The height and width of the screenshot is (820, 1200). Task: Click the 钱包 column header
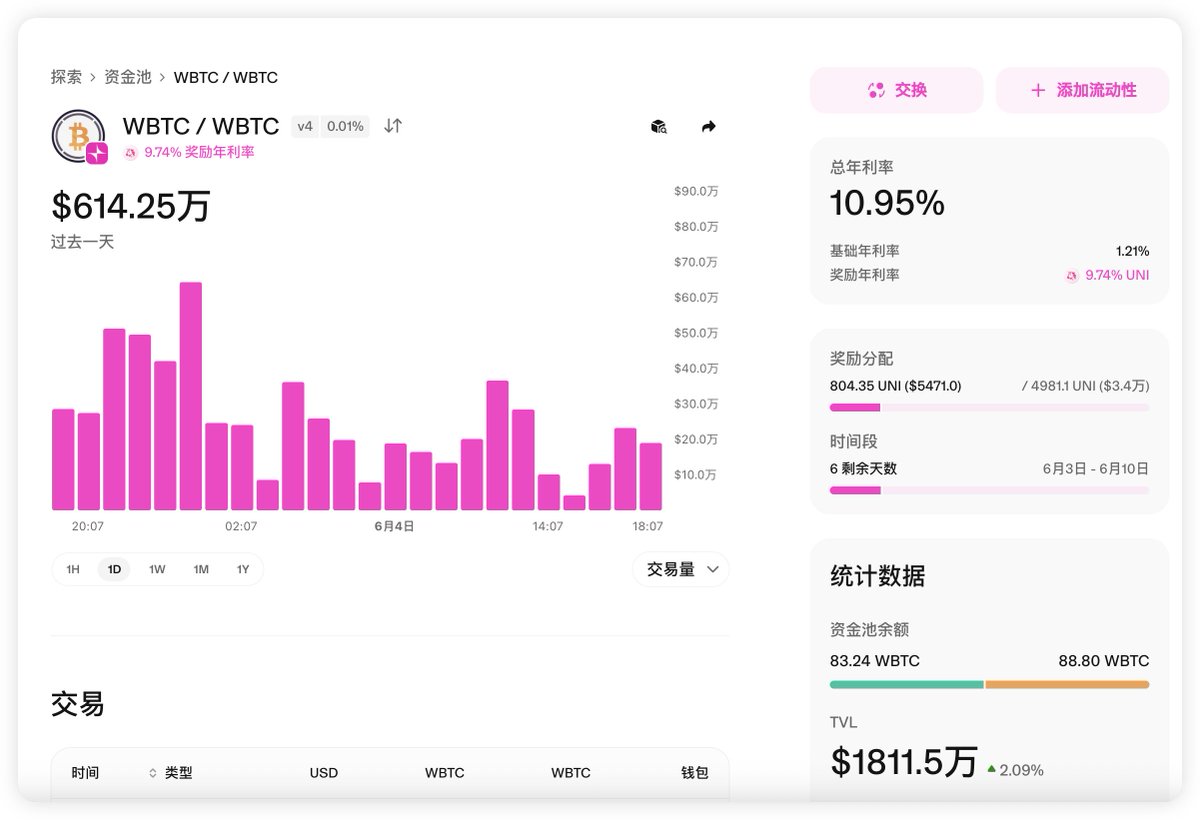[695, 773]
